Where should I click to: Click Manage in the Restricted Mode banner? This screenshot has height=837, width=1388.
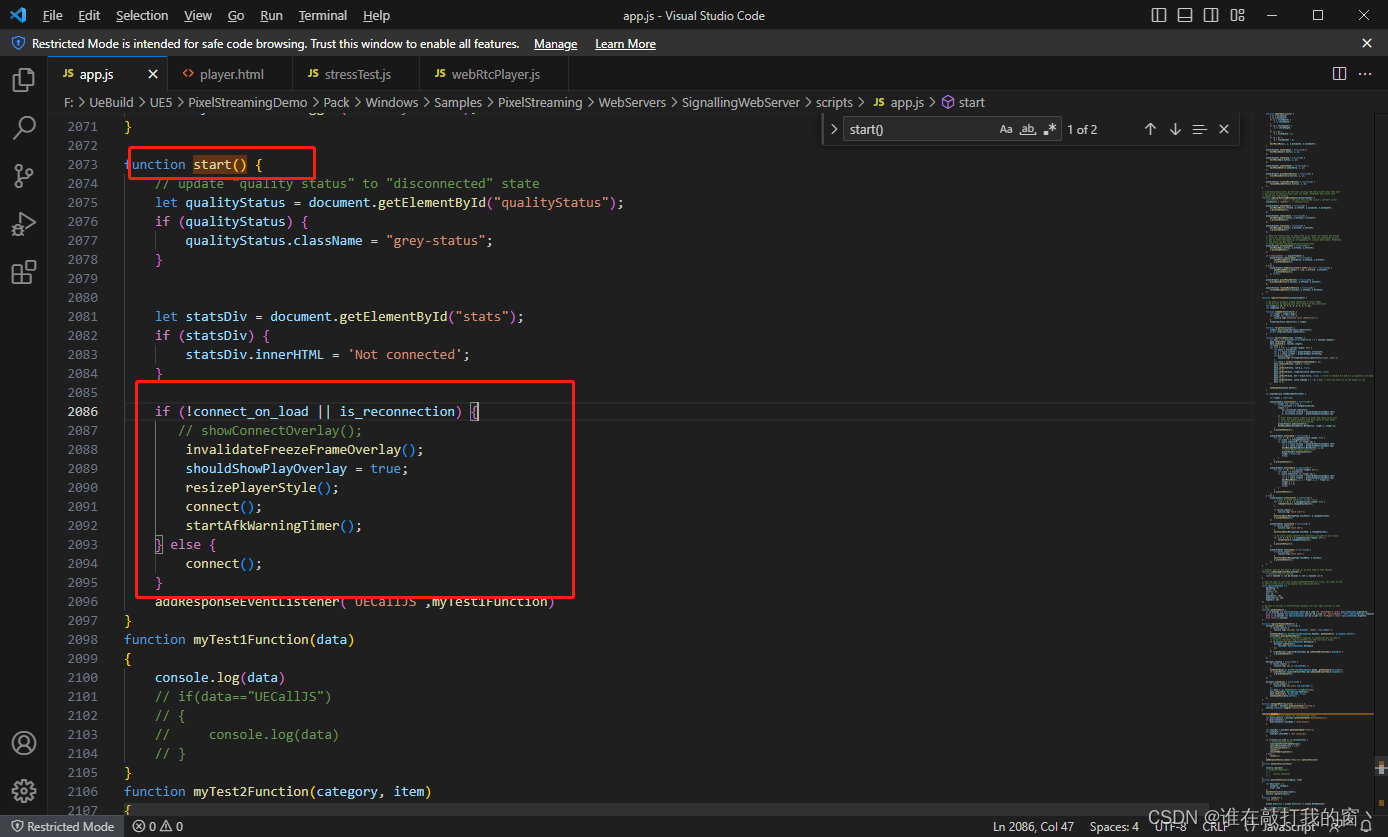555,44
